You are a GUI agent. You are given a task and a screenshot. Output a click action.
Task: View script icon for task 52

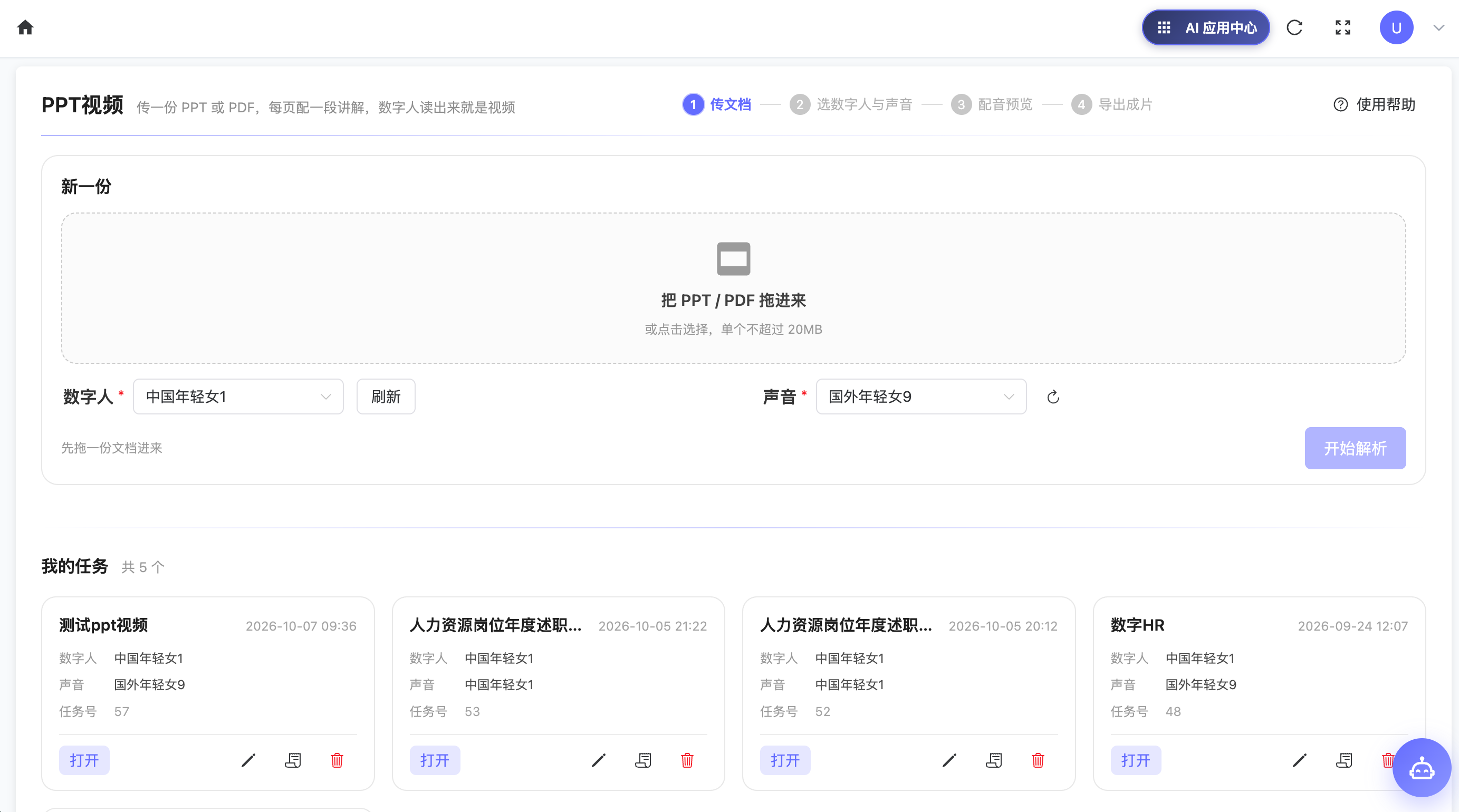point(994,760)
